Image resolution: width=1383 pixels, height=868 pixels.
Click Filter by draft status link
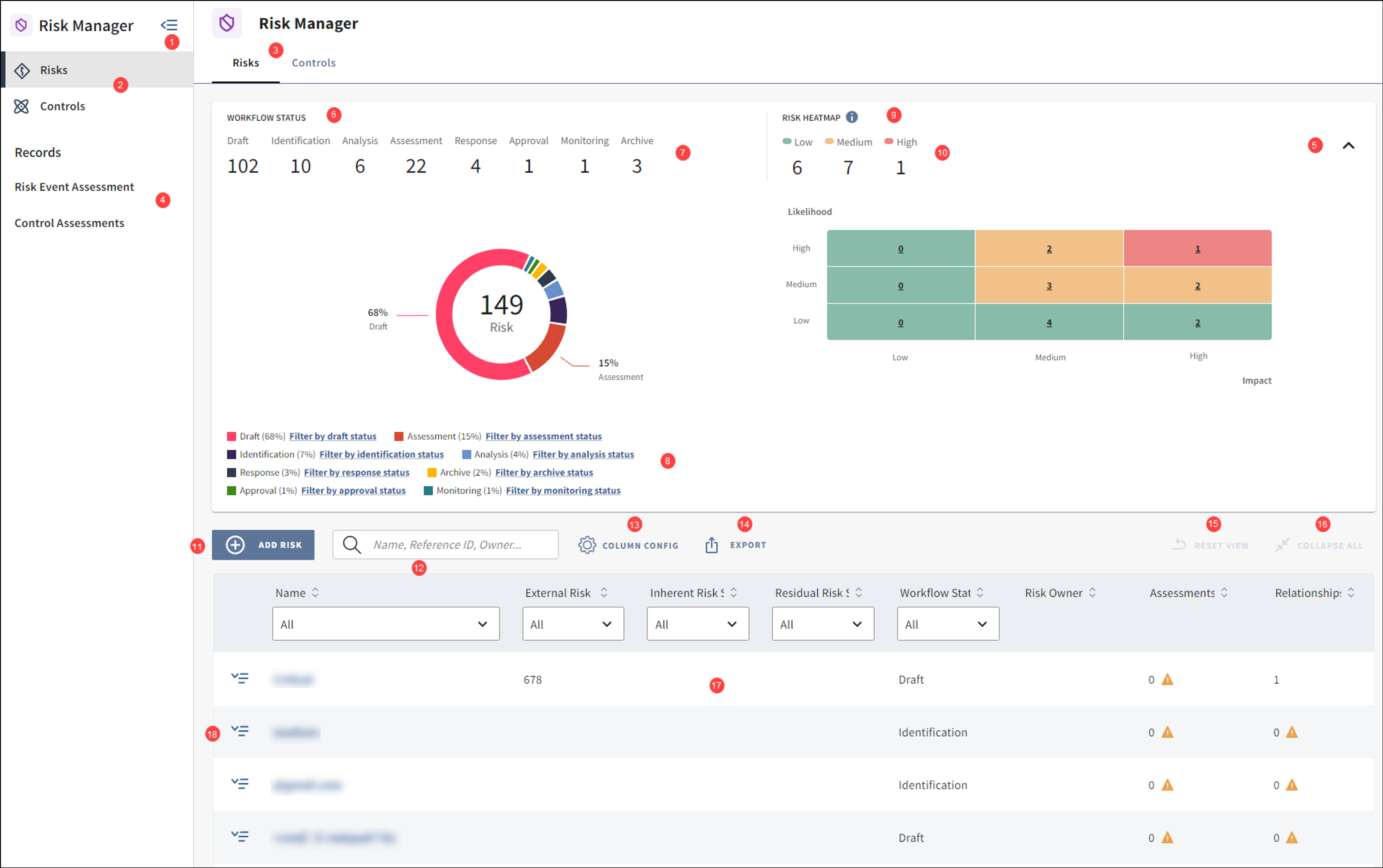pyautogui.click(x=332, y=436)
